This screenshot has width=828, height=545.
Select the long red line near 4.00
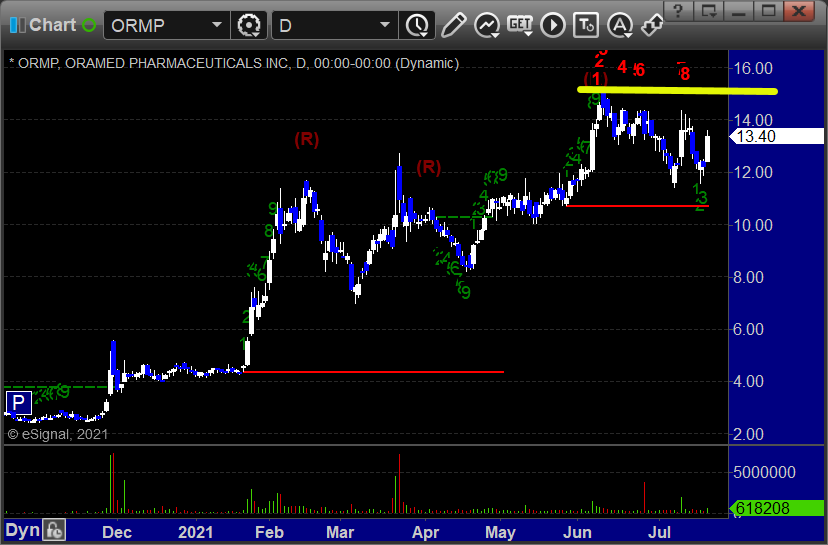tap(373, 372)
